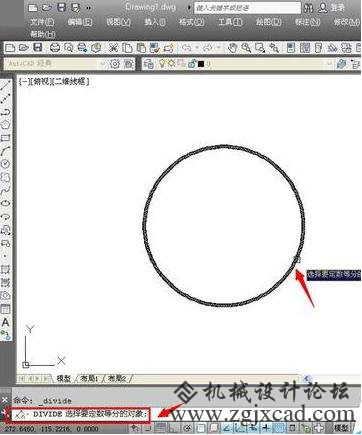Click the Cut scissors icon

click(x=113, y=48)
